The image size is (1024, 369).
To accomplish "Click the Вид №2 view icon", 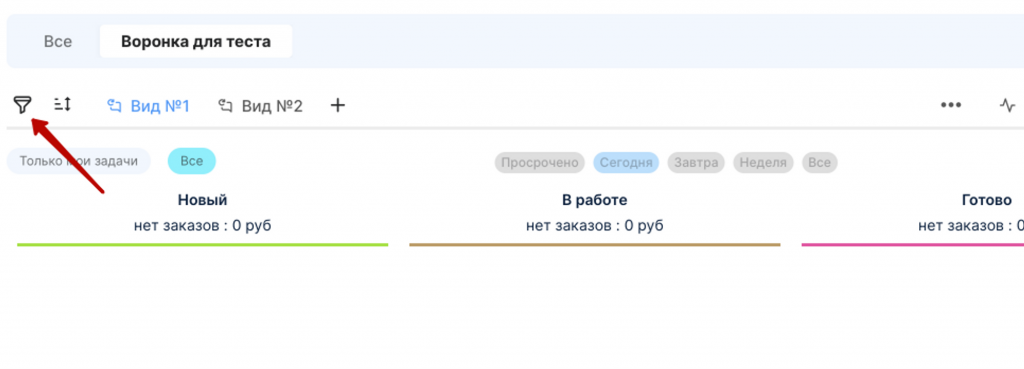I will tap(226, 106).
